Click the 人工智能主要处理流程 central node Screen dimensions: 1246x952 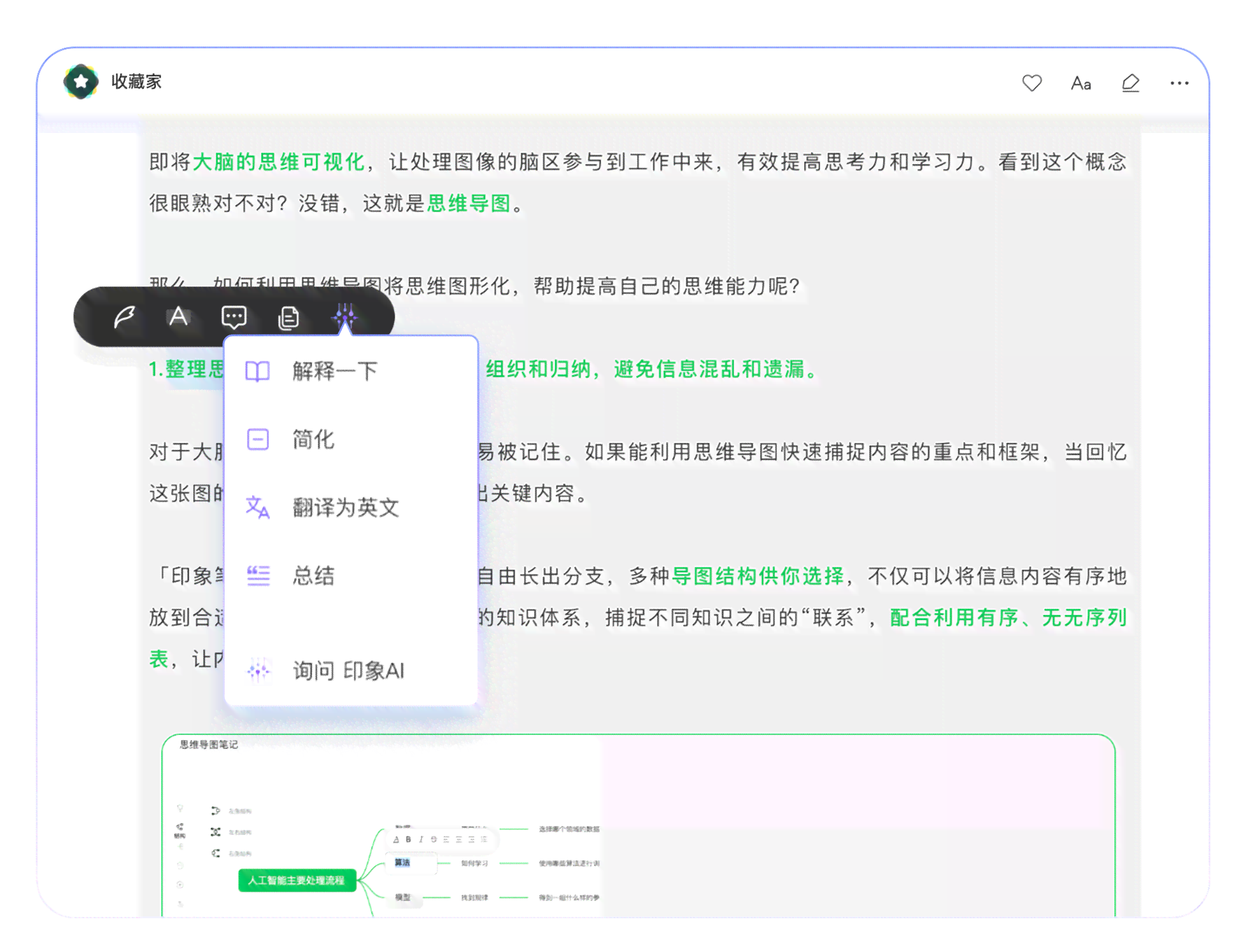tap(297, 881)
